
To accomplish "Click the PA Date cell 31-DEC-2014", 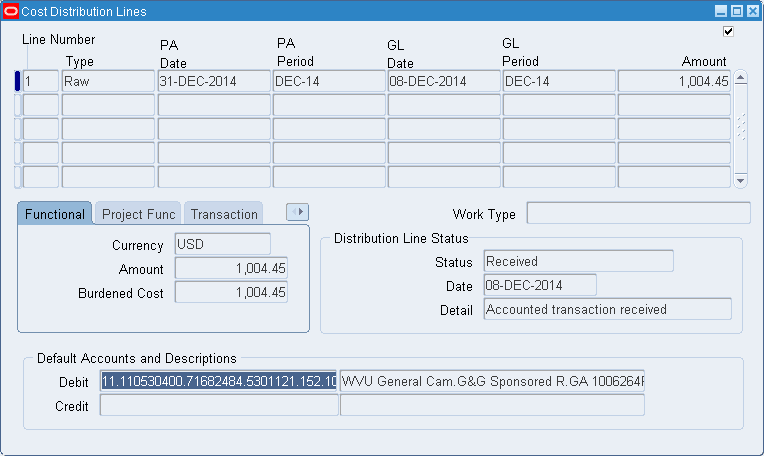I will (x=214, y=81).
